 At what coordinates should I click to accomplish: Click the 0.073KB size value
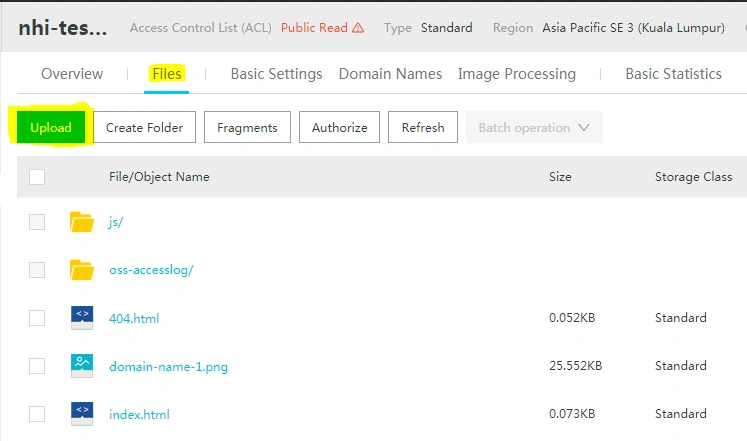[572, 414]
